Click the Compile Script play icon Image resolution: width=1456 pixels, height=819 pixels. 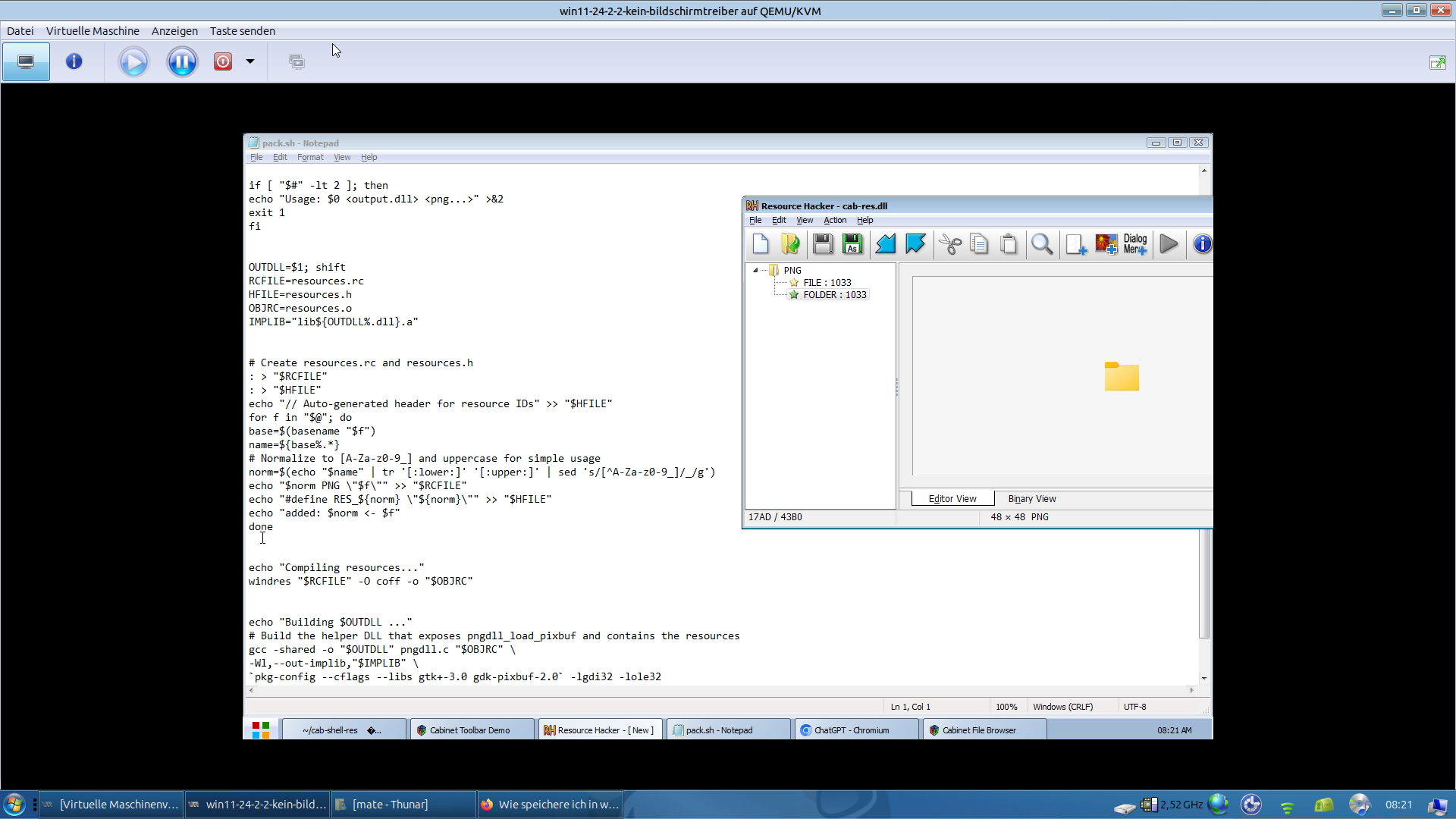pos(1169,244)
